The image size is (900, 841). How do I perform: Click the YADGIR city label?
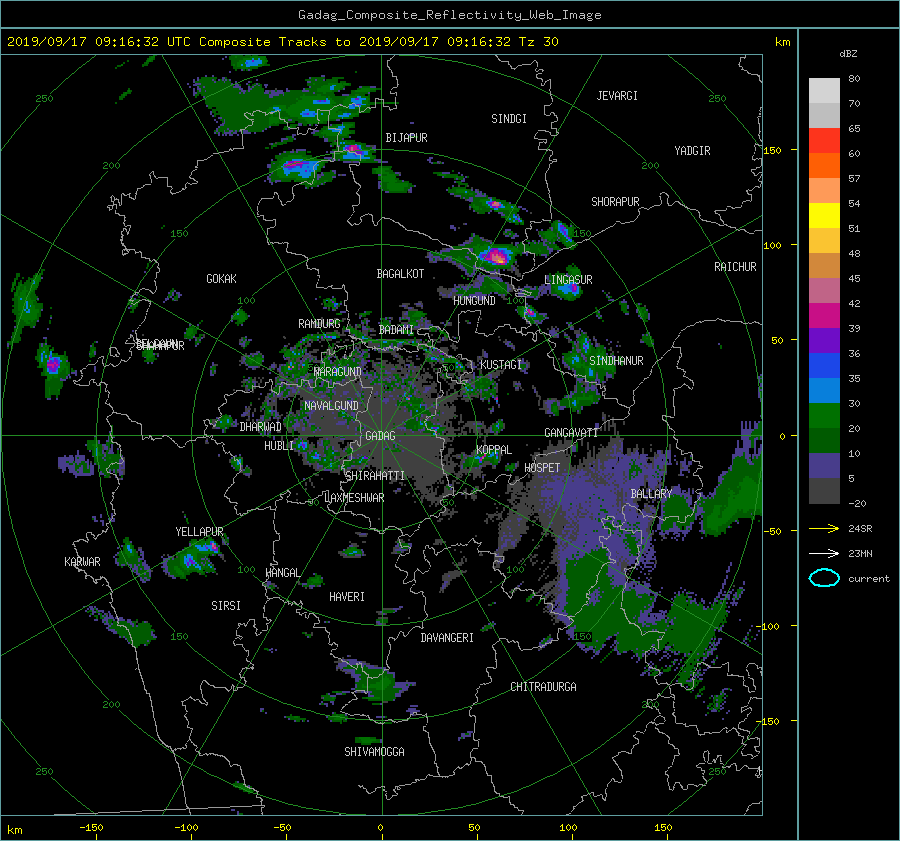(692, 150)
